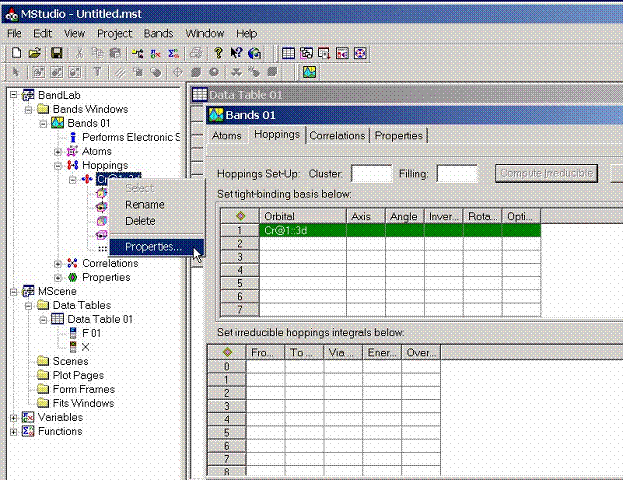Select the Plot Pages folder in tree
Screen dimensions: 623x480
click(x=77, y=375)
